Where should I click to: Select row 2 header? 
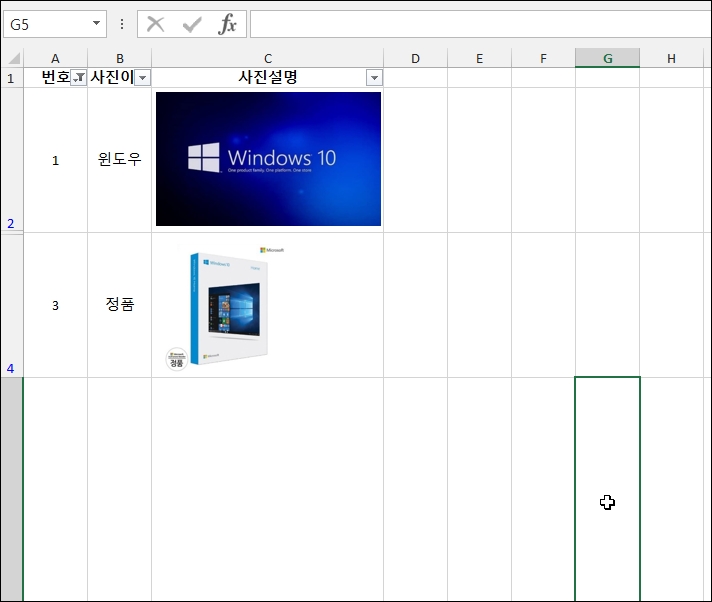tap(11, 160)
